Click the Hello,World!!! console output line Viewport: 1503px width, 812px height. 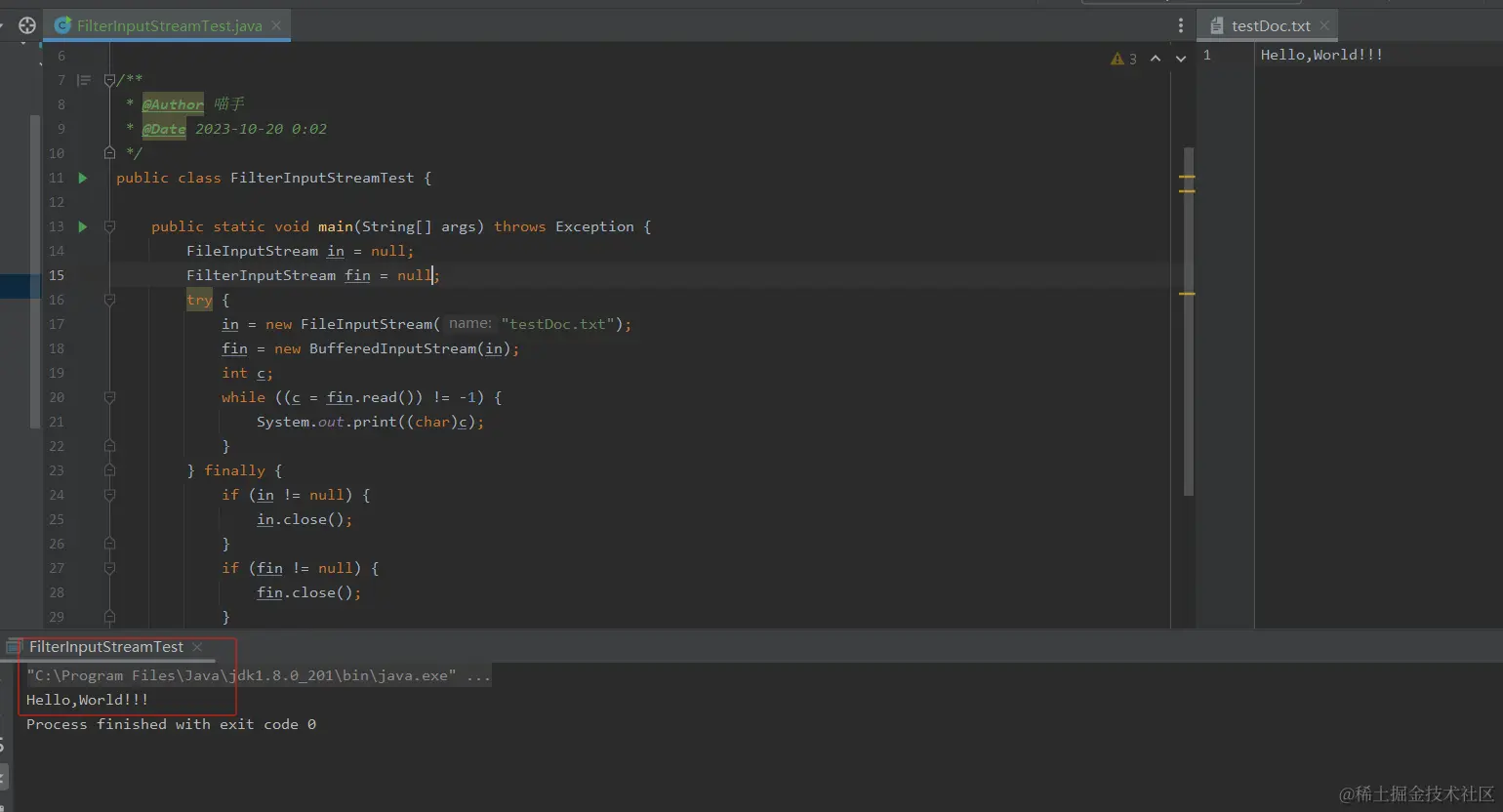pos(88,700)
